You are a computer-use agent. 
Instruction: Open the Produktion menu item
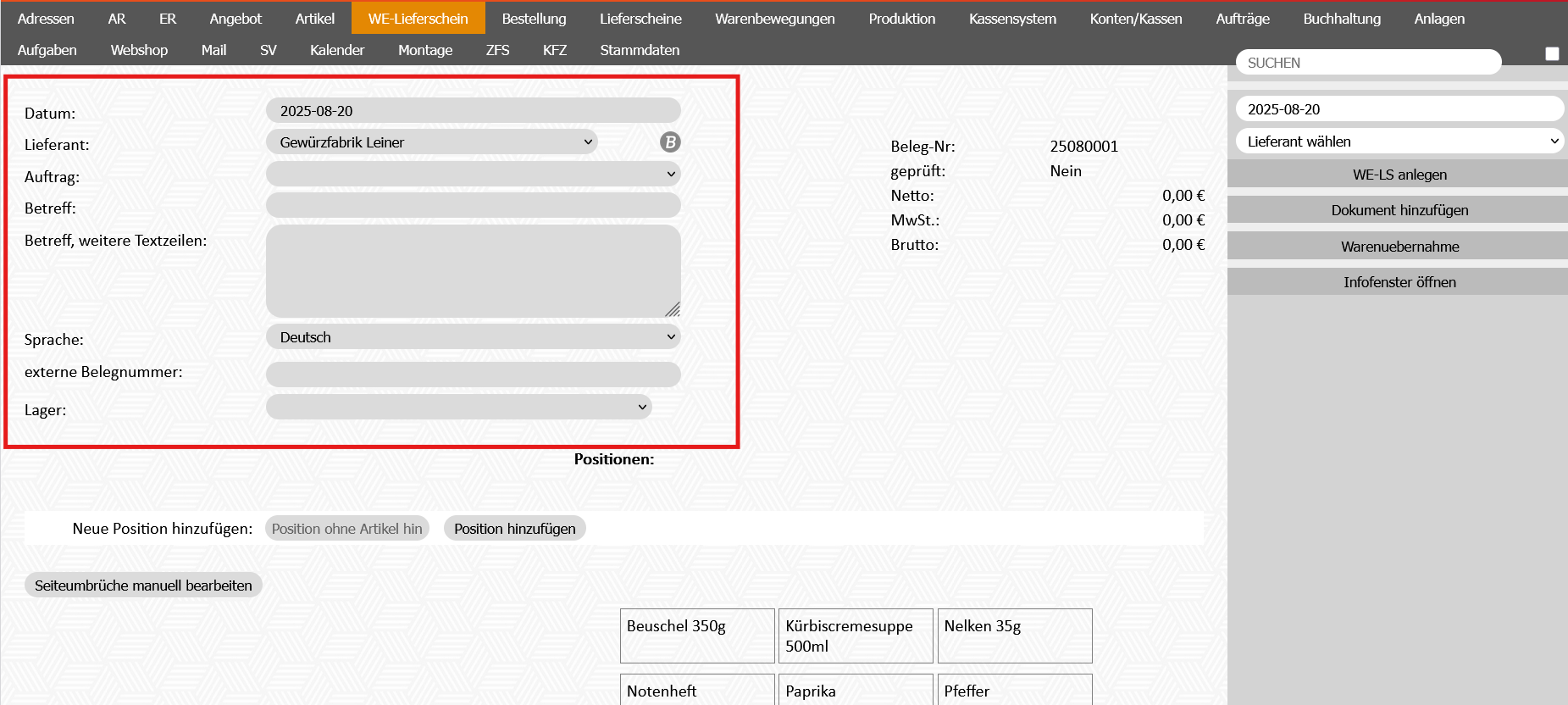point(902,19)
